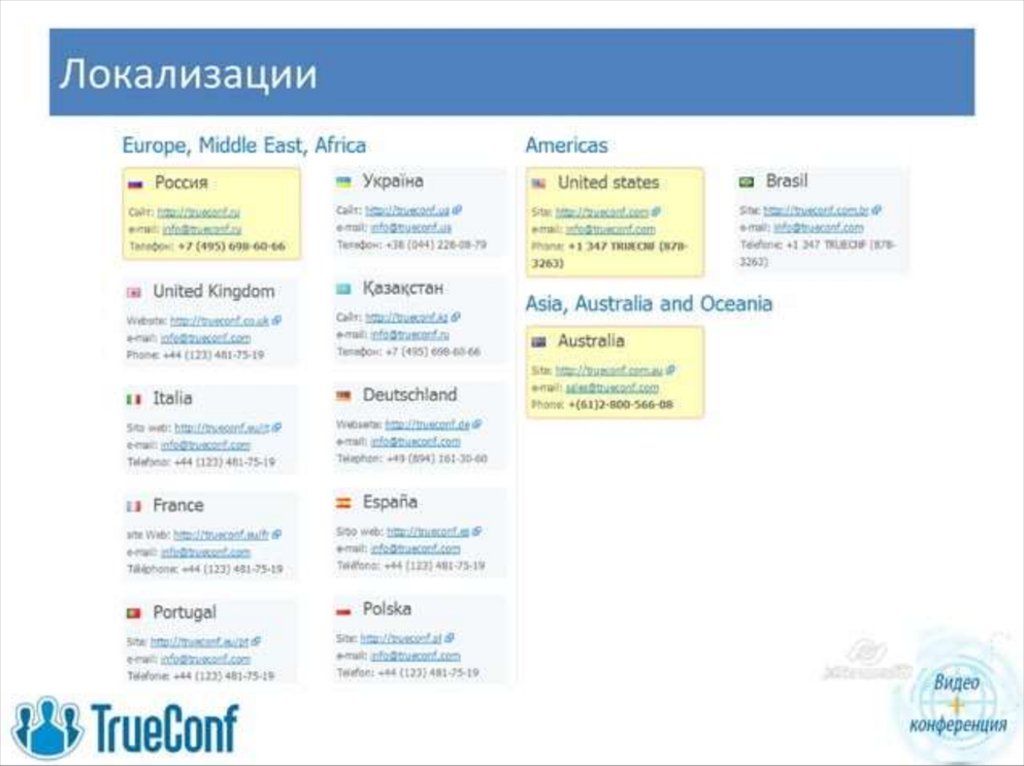The height and width of the screenshot is (766, 1024).
Task: Open the email link under United Kingdom
Action: pyautogui.click(x=206, y=338)
